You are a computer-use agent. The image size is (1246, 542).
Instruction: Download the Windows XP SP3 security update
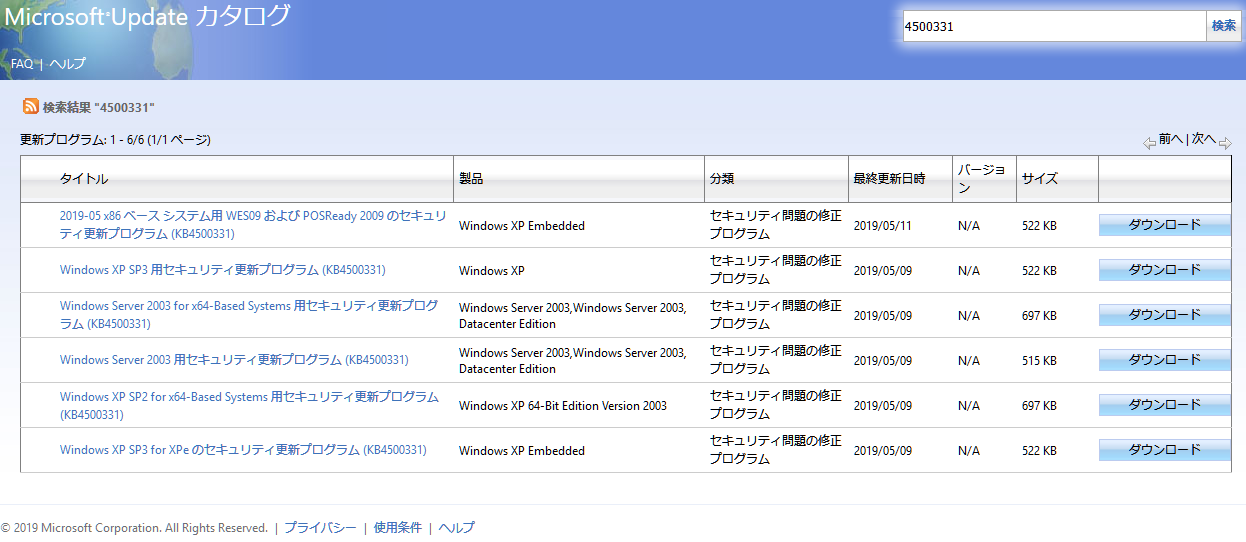tap(1165, 270)
